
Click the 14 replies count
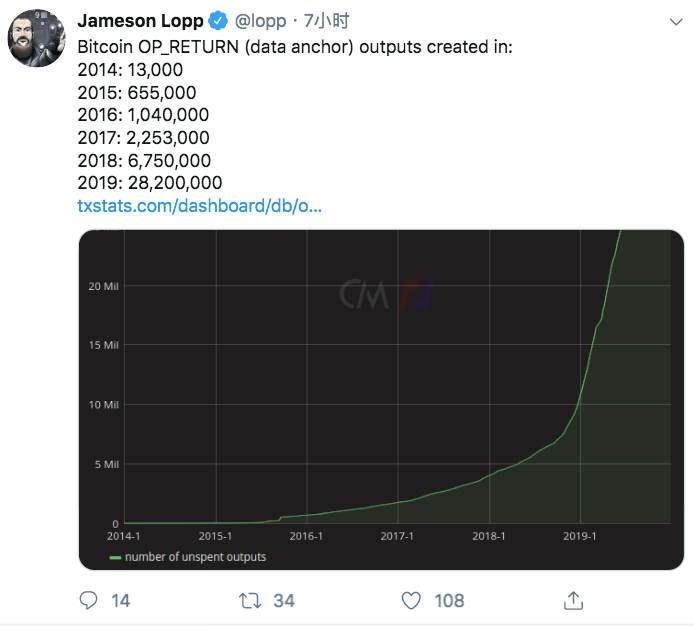point(120,601)
